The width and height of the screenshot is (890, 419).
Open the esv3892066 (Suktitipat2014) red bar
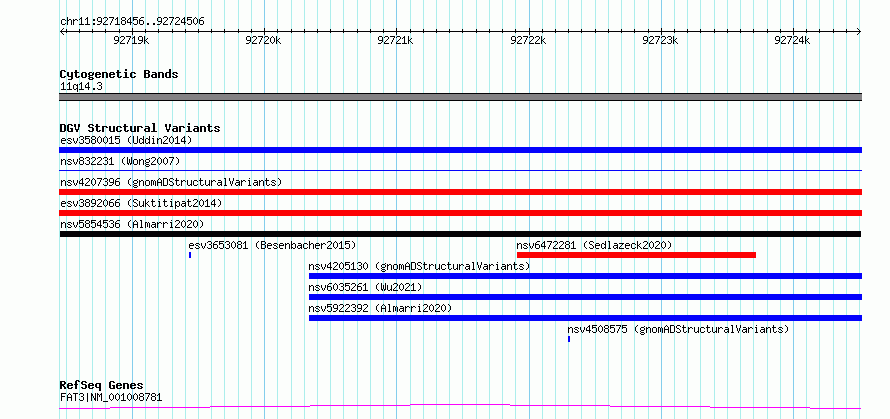pos(460,213)
